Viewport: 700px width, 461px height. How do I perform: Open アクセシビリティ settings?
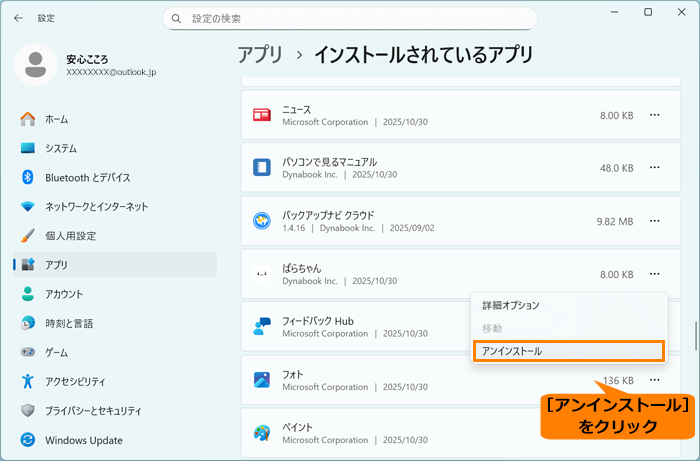pyautogui.click(x=115, y=381)
